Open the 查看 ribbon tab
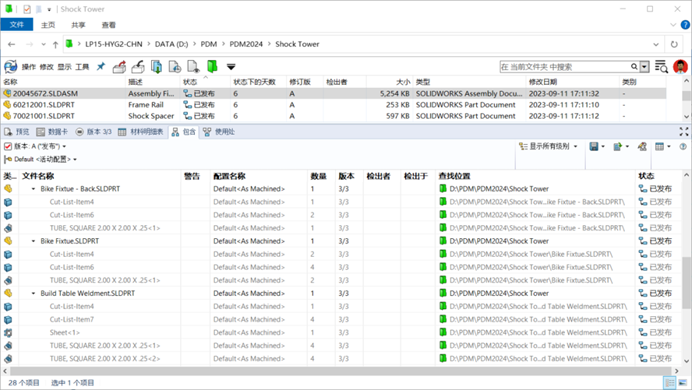692x390 pixels. click(109, 25)
